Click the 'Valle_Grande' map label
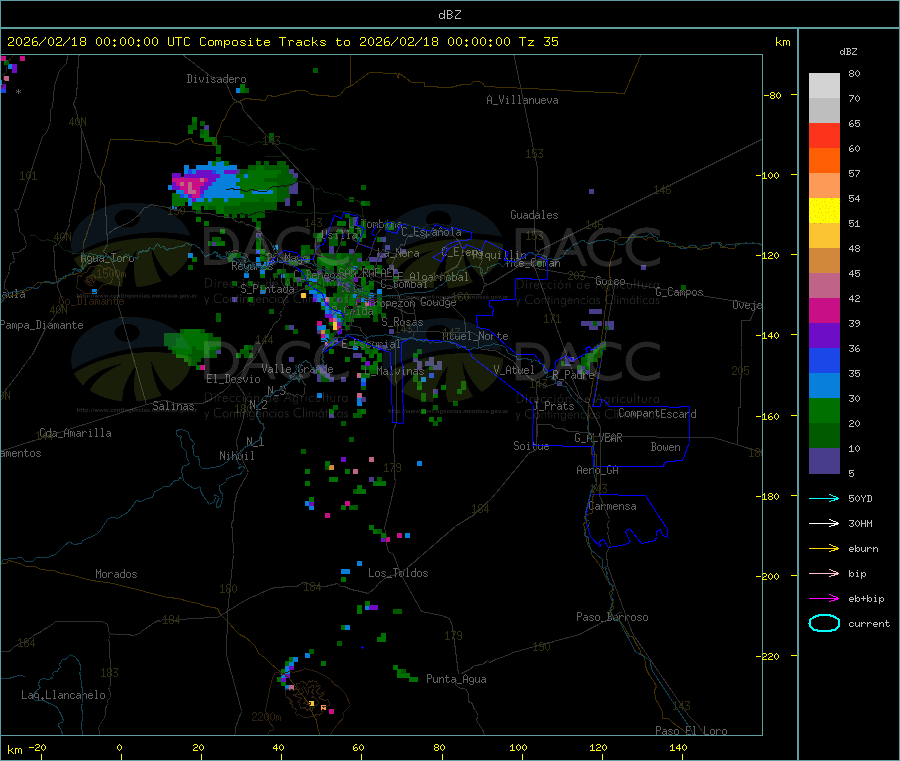The image size is (900, 761). [x=297, y=369]
